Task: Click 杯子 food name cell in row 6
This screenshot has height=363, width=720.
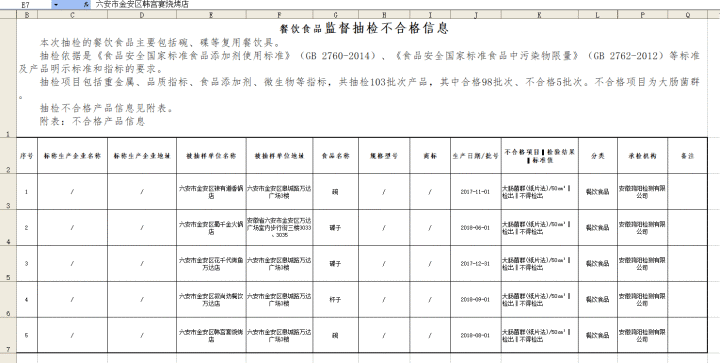Action: click(x=336, y=300)
